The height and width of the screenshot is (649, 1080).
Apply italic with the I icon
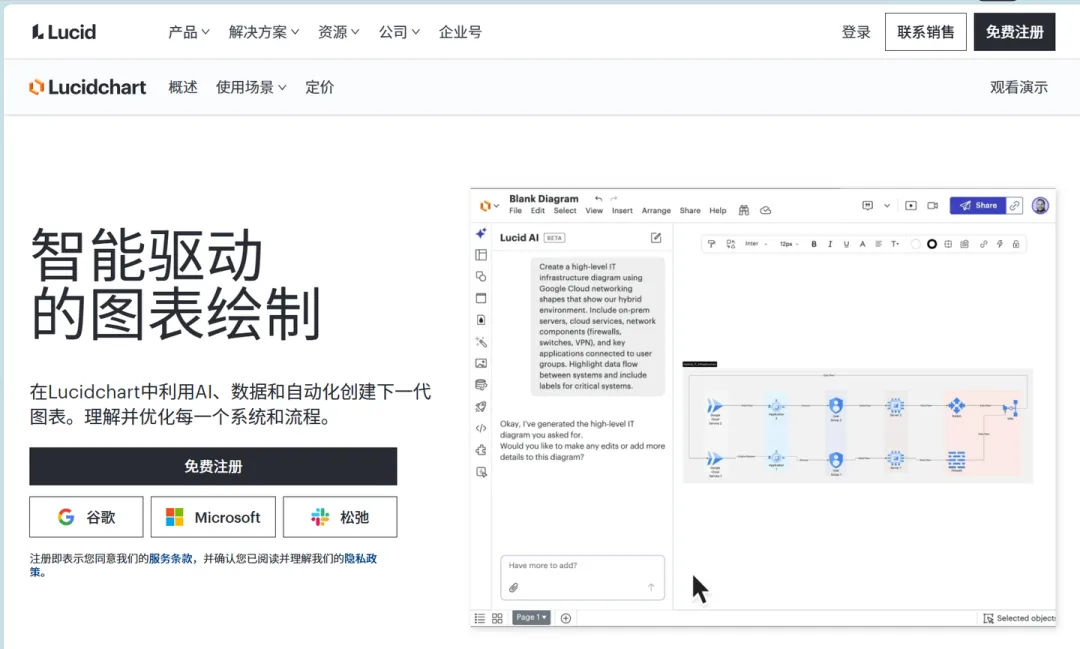click(830, 244)
